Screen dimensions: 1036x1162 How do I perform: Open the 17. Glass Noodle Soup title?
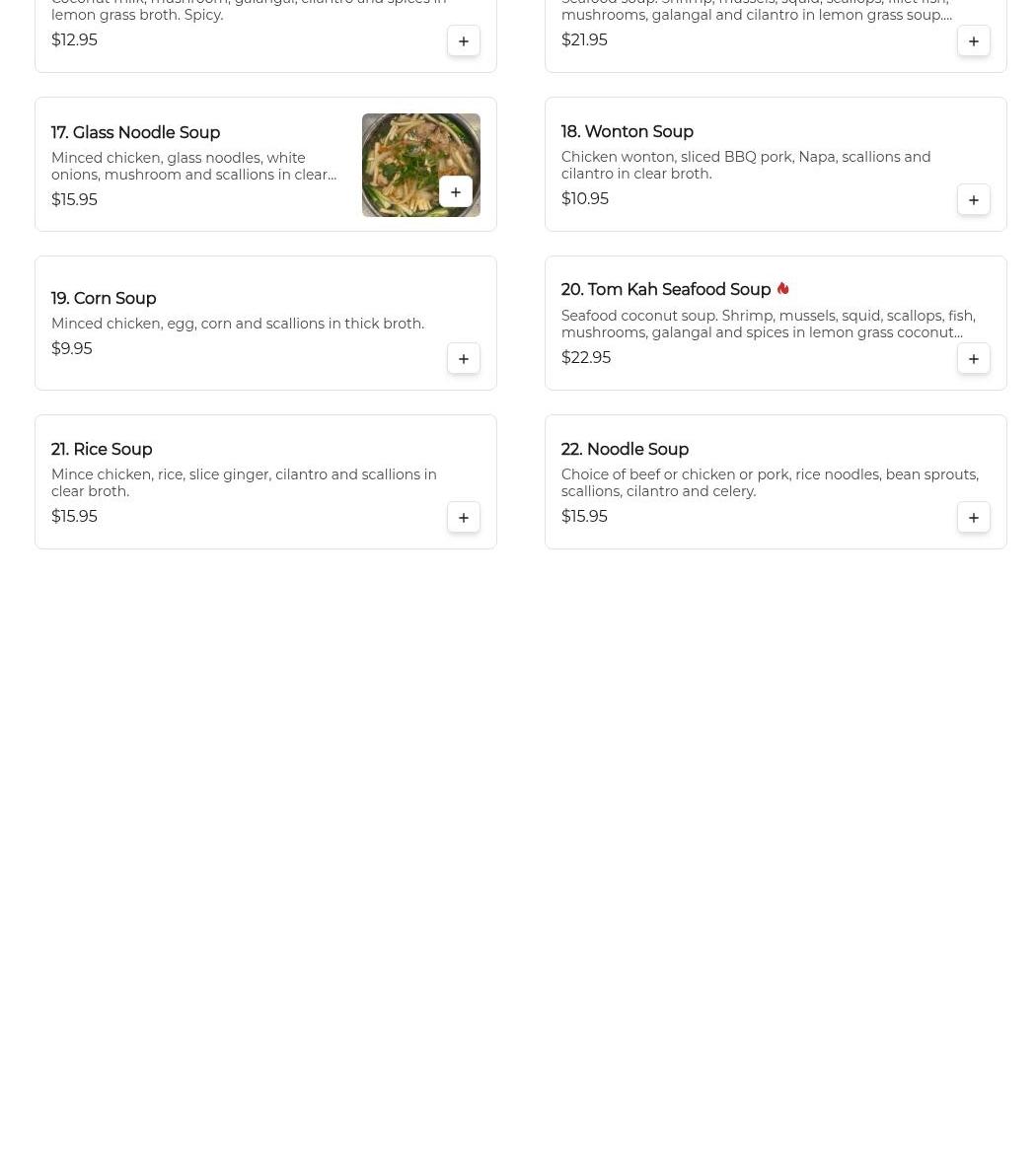[x=135, y=132]
